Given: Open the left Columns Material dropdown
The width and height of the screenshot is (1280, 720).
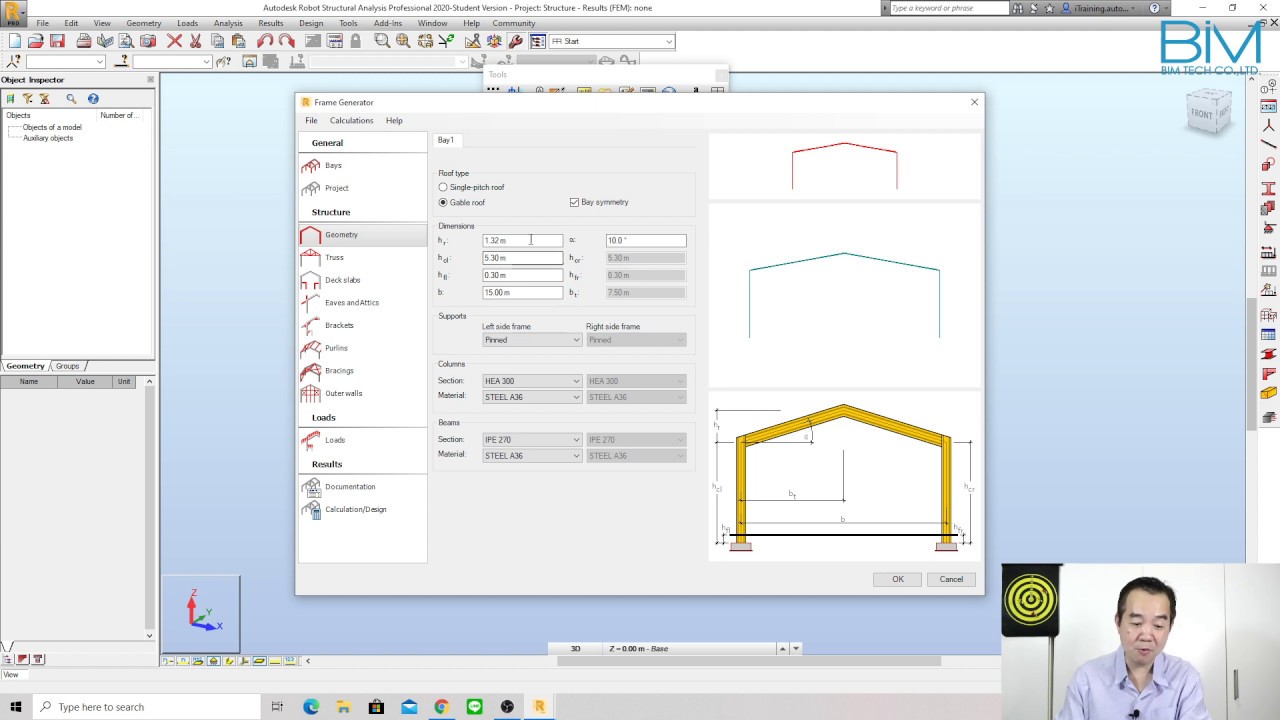Looking at the screenshot, I should [x=531, y=397].
